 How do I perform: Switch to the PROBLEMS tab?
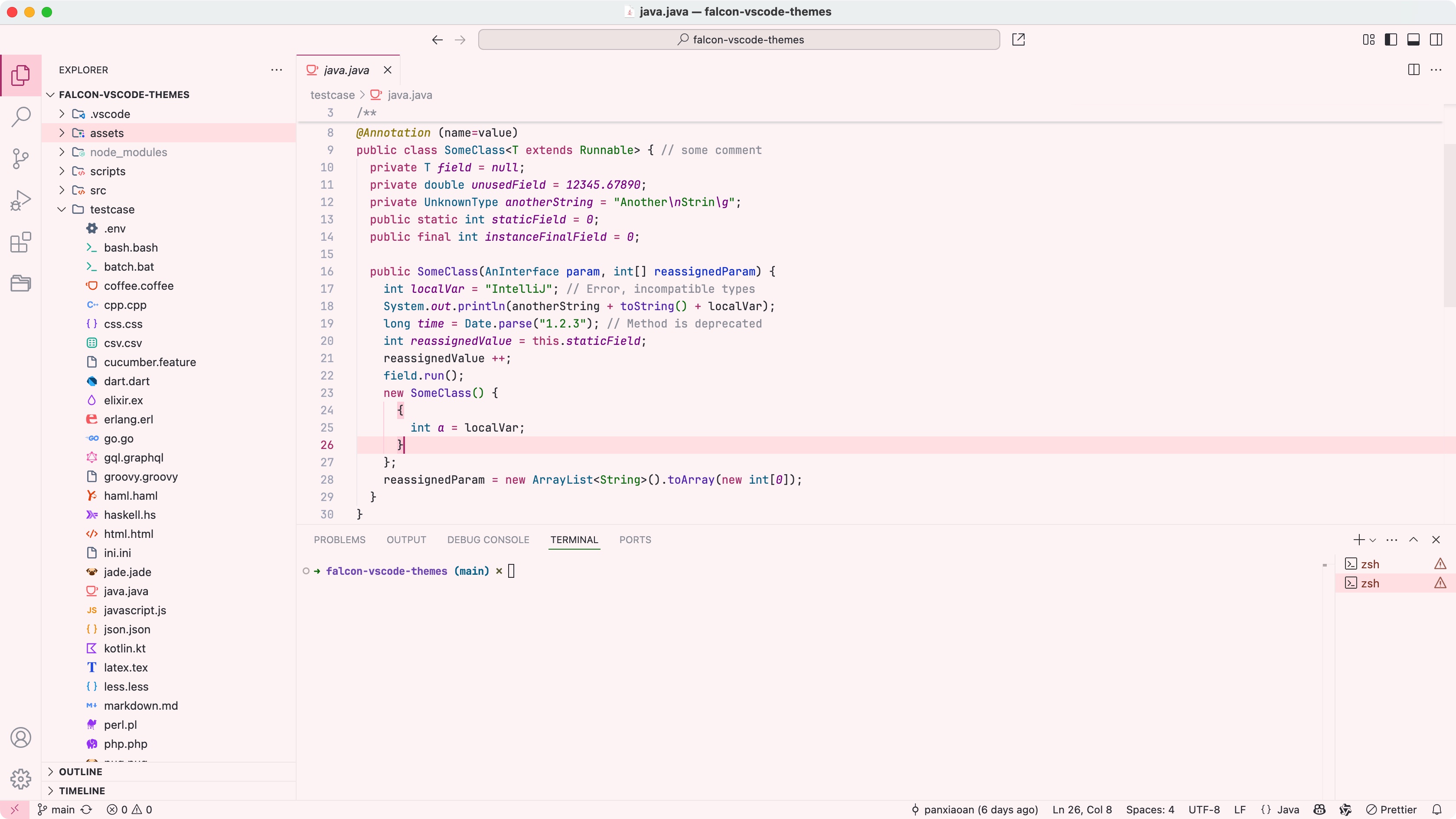click(x=339, y=540)
